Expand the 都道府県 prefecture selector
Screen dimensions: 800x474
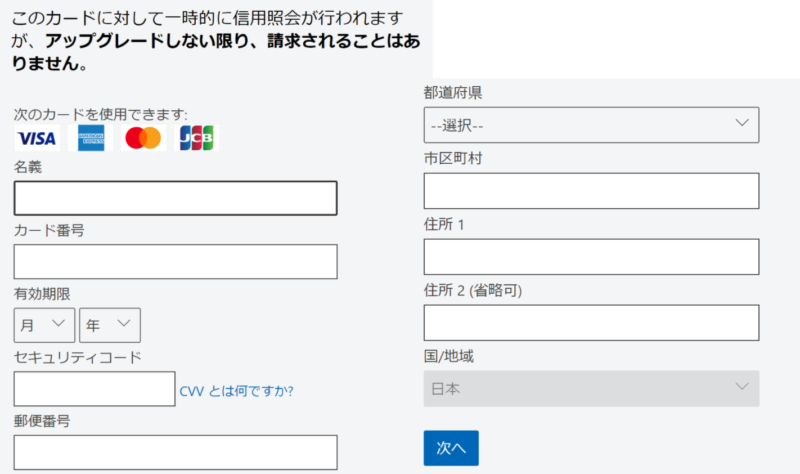pyautogui.click(x=590, y=125)
